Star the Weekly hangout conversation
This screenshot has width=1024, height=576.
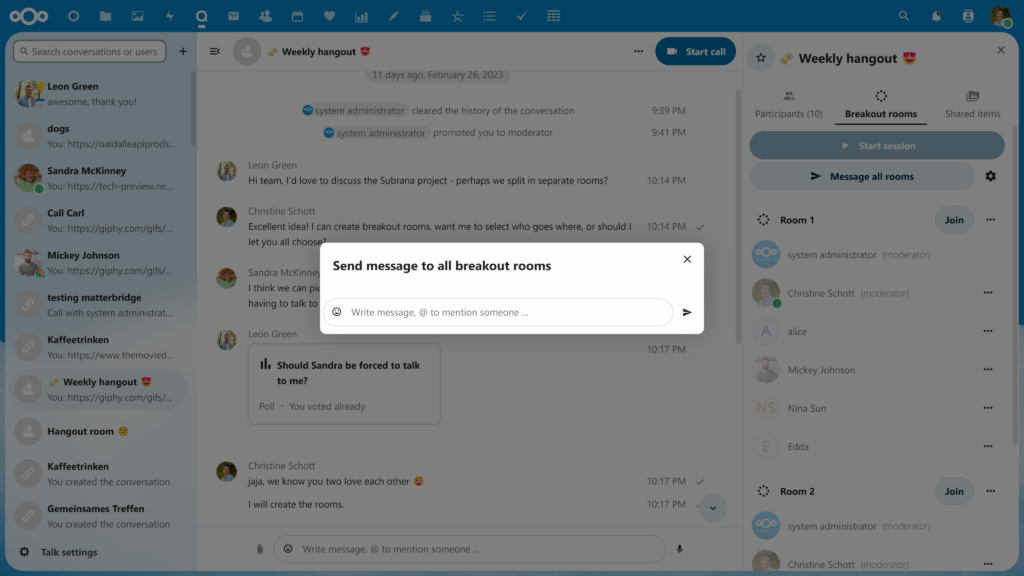pos(762,57)
